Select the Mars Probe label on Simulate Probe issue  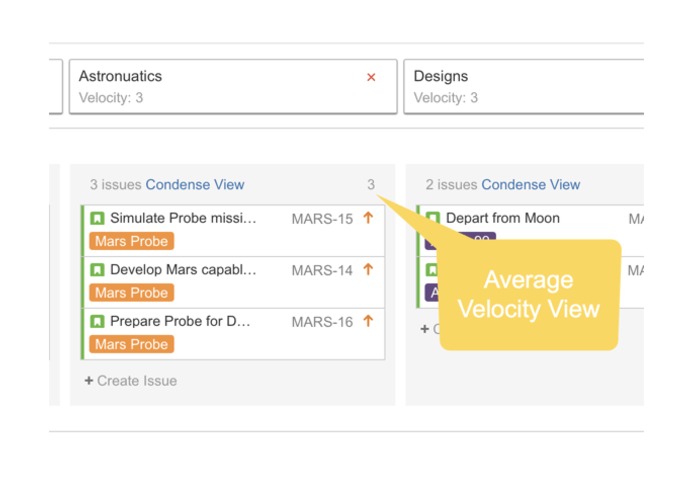[132, 241]
